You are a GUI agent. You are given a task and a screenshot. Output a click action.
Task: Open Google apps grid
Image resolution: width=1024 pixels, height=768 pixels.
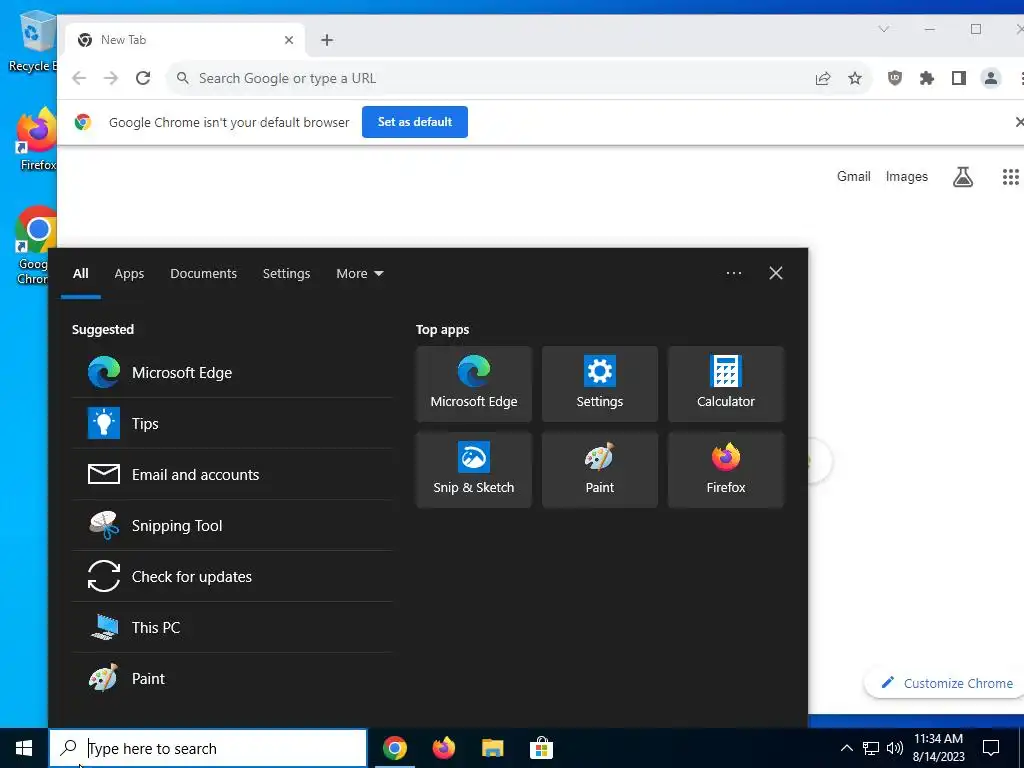[x=1010, y=176]
